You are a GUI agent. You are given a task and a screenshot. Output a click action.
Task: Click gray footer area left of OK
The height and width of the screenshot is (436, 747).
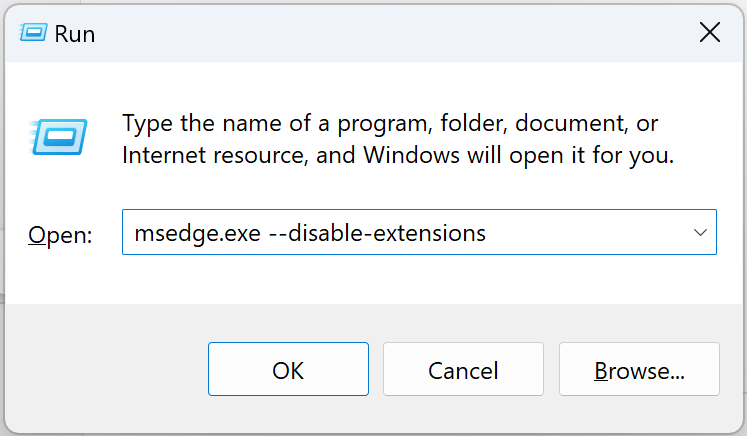107,369
